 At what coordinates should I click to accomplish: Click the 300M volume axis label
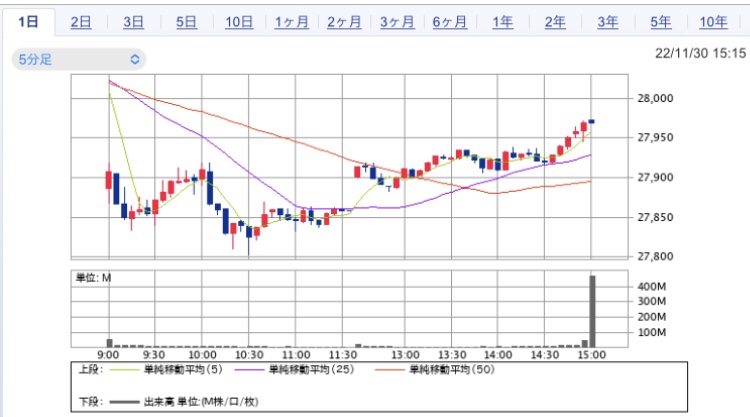coord(651,301)
